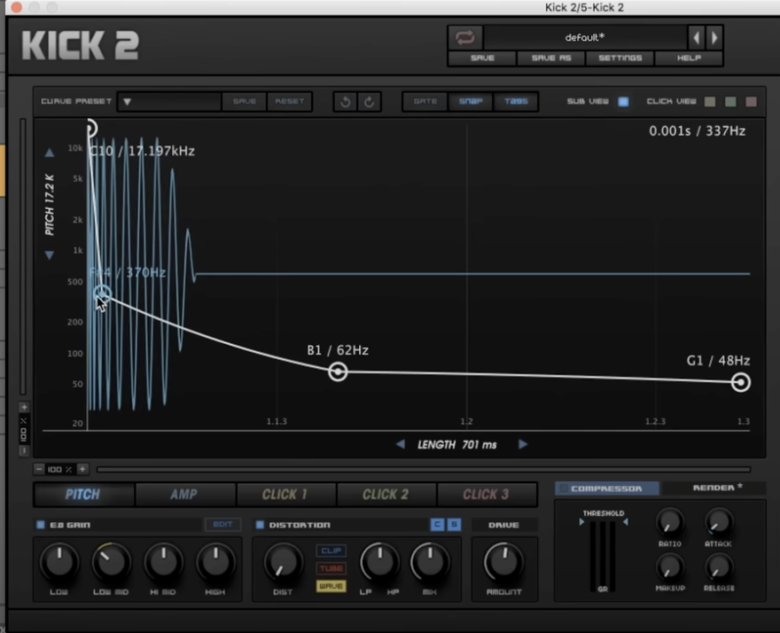Switch to the Pitch tab
This screenshot has width=780, height=633.
tap(83, 494)
